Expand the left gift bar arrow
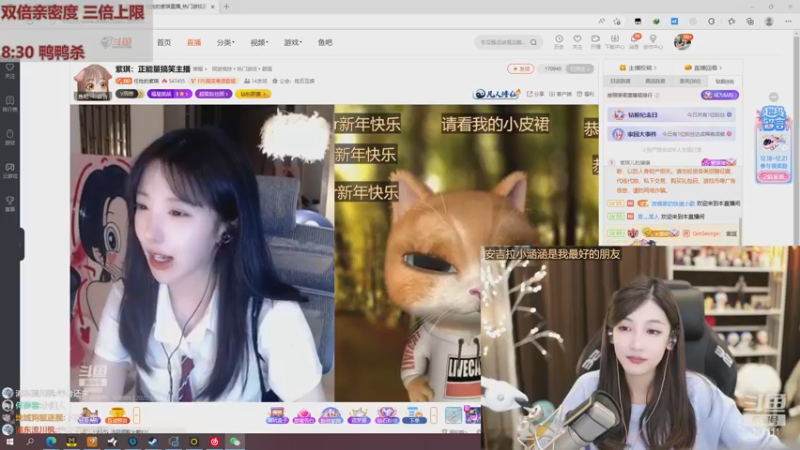This screenshot has height=450, width=800. [136, 415]
